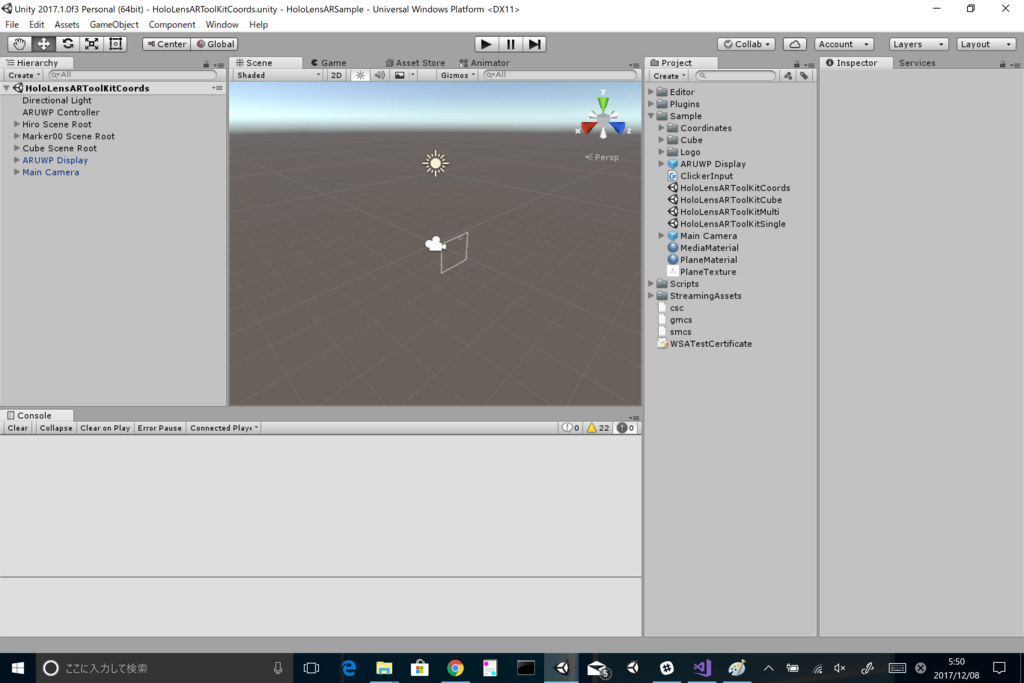The image size is (1024, 683).
Task: Toggle Error Pause option
Action: coord(159,428)
